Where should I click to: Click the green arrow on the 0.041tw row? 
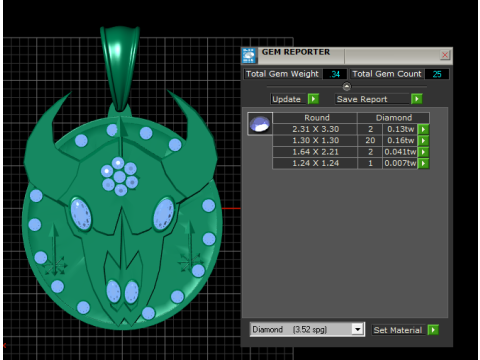pyautogui.click(x=423, y=152)
